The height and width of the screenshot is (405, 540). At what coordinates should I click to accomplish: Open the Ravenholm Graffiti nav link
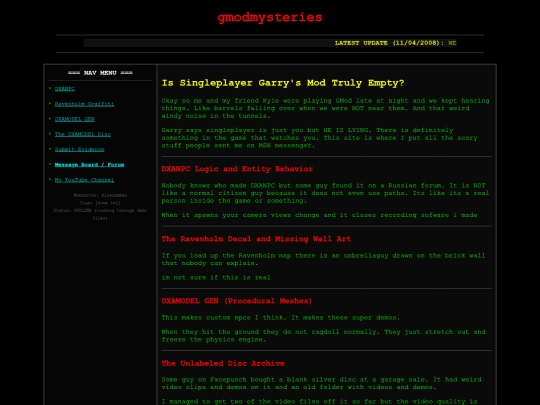pyautogui.click(x=84, y=104)
